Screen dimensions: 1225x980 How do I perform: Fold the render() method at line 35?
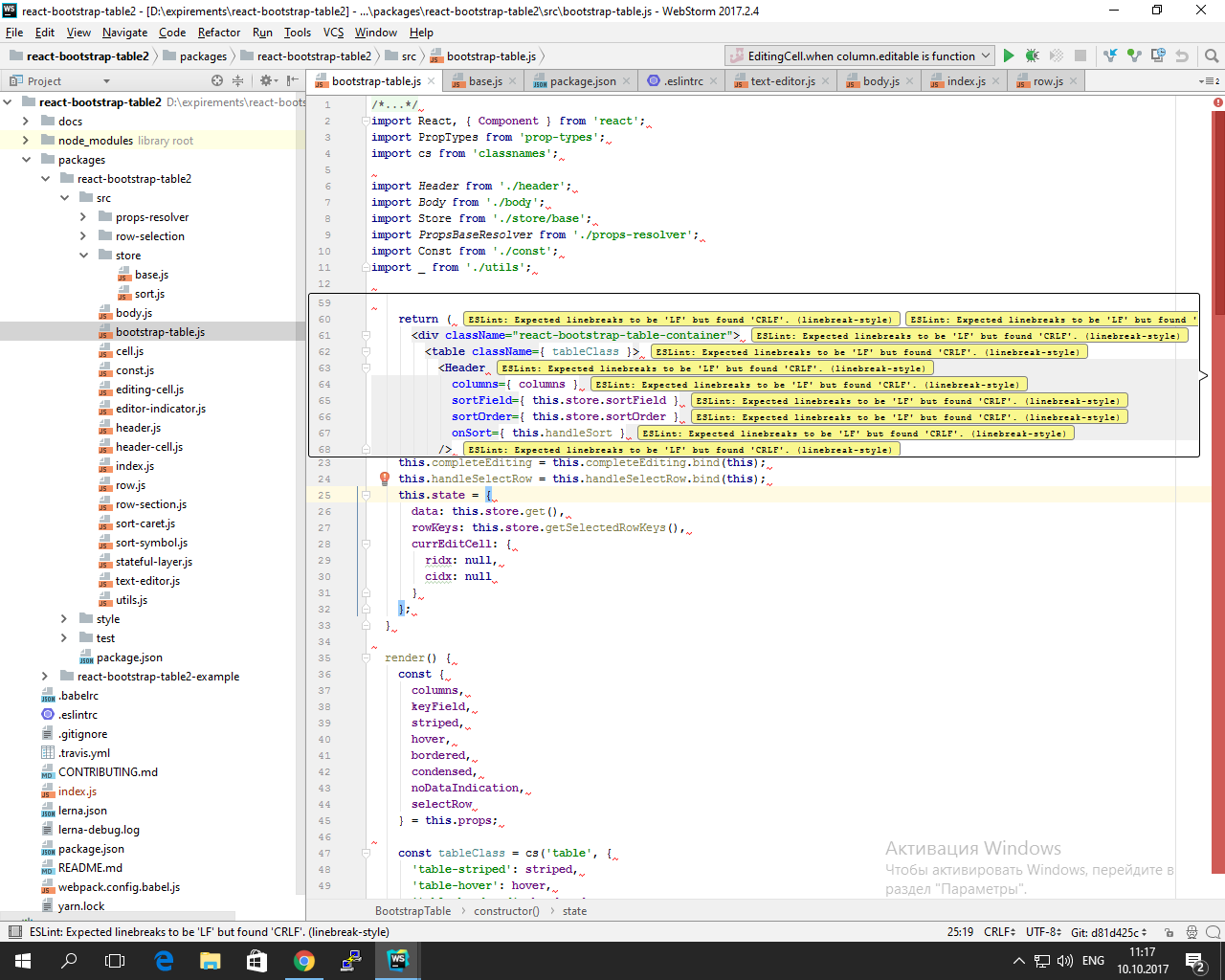(366, 657)
